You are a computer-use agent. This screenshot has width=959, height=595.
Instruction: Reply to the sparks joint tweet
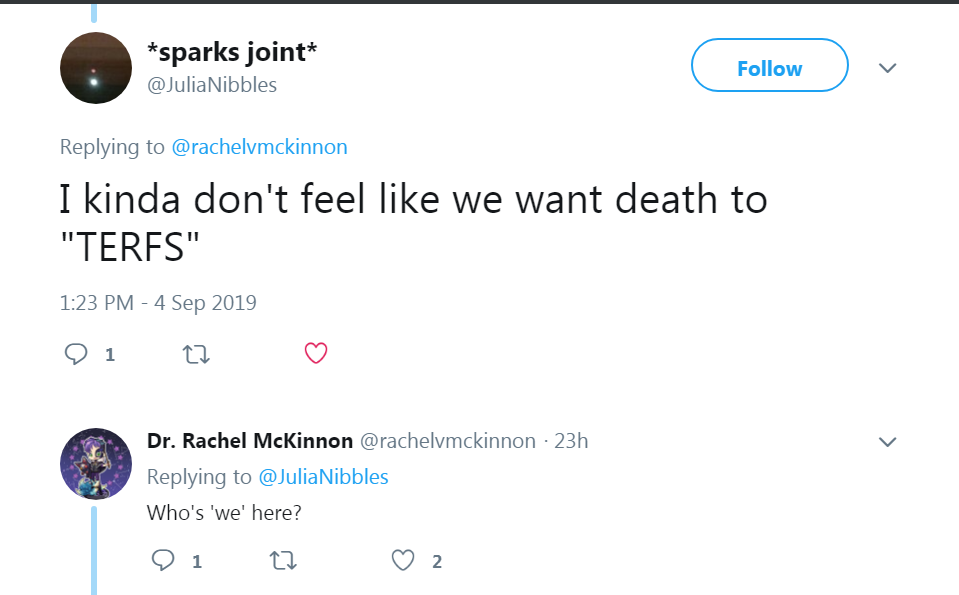(x=77, y=354)
